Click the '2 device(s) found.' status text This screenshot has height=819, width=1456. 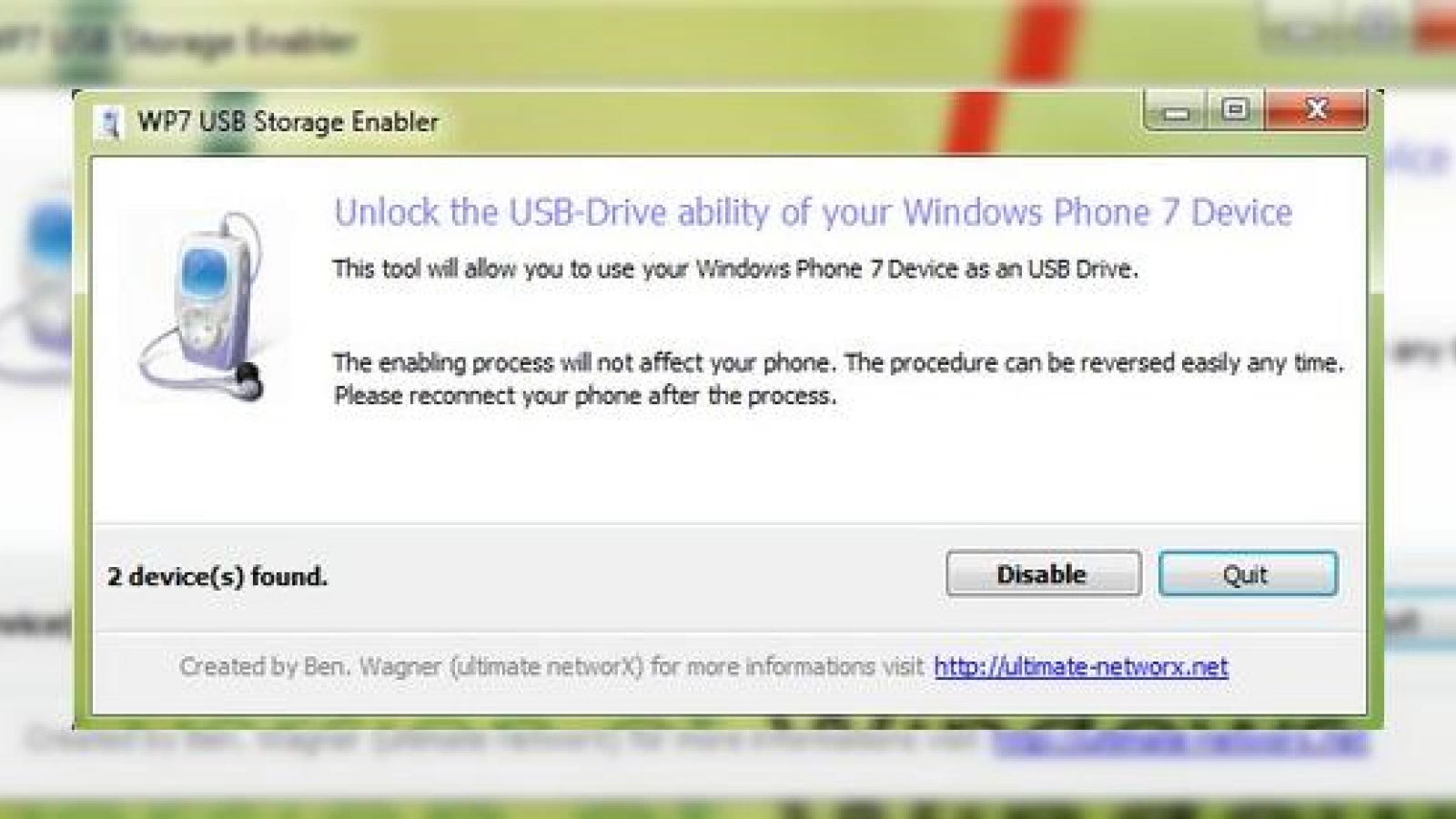pos(217,577)
